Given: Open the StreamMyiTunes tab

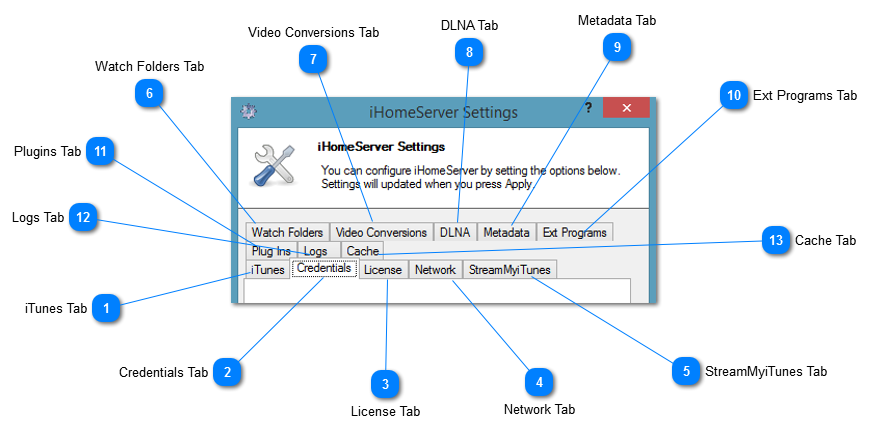Looking at the screenshot, I should [509, 270].
